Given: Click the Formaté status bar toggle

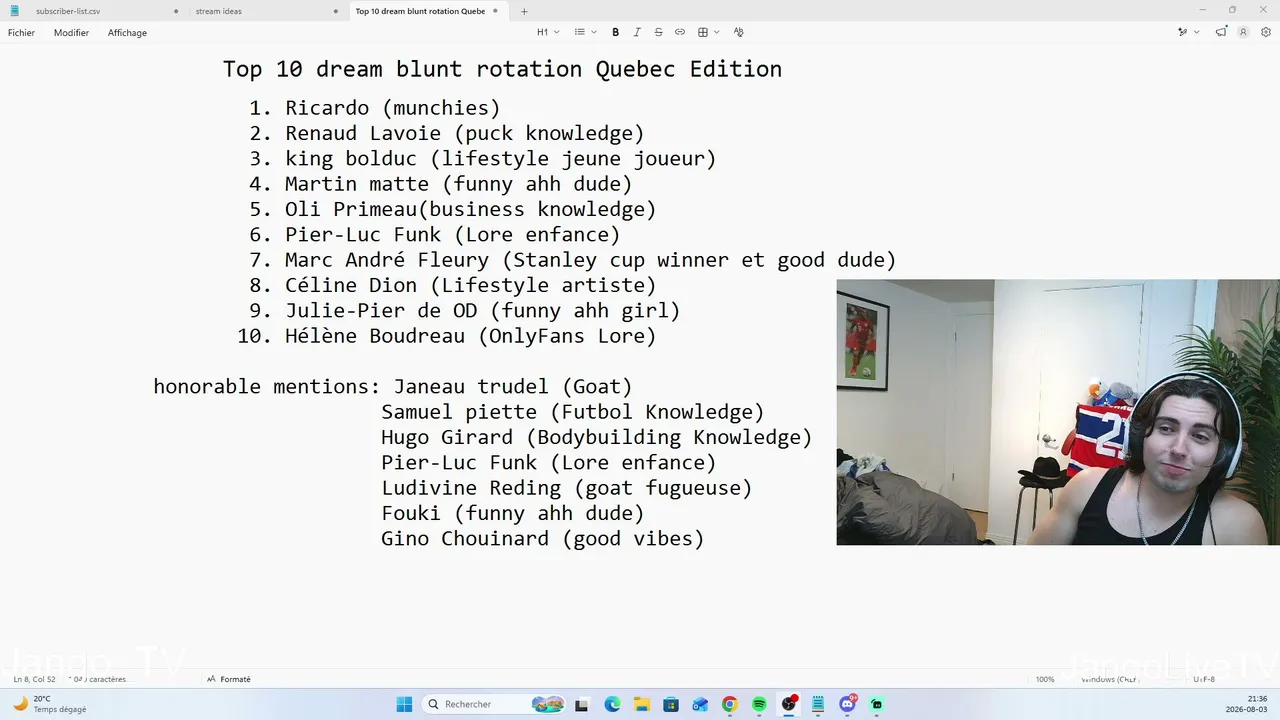Looking at the screenshot, I should point(229,679).
